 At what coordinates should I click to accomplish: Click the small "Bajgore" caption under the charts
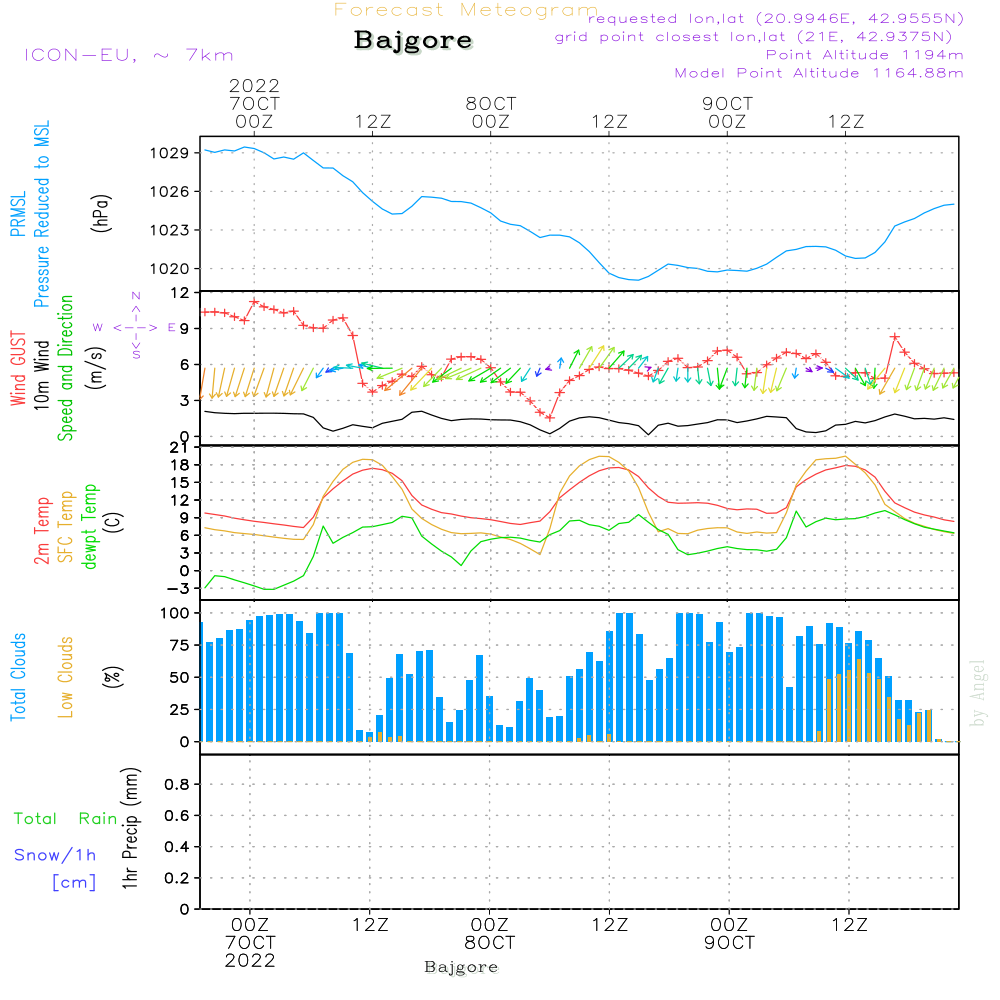click(x=461, y=967)
